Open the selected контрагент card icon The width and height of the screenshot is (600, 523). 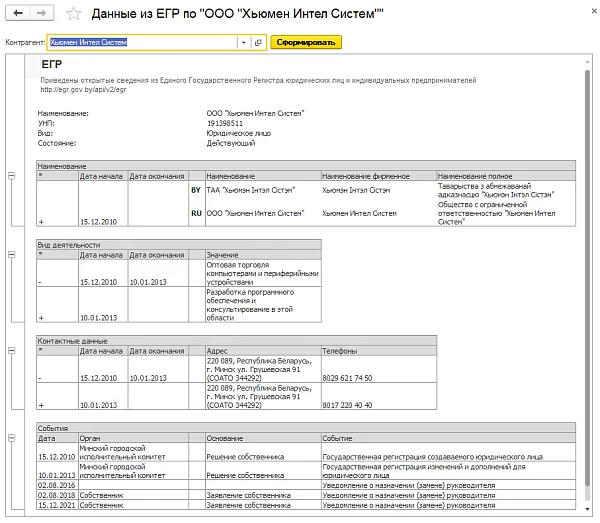click(x=258, y=42)
